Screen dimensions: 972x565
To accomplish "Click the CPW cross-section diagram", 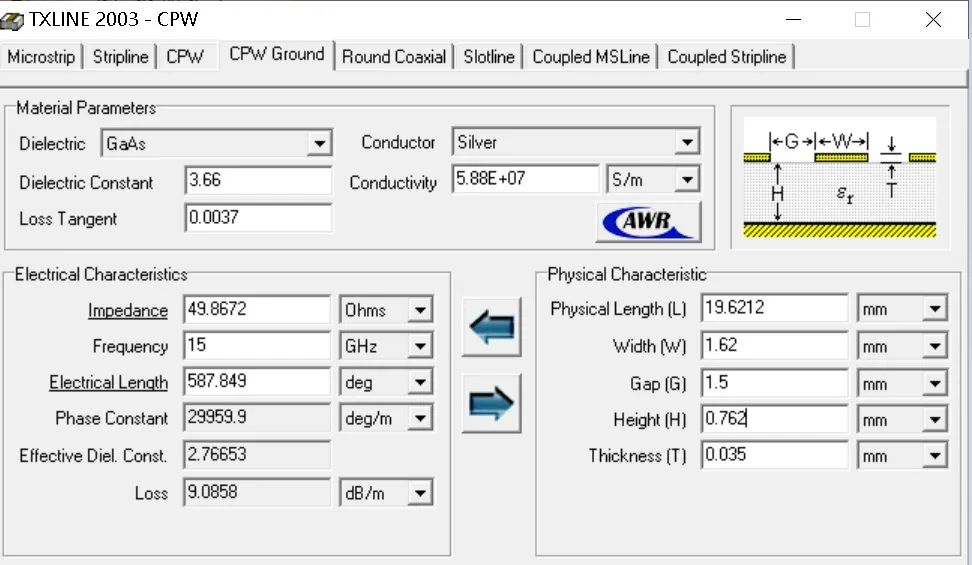I will click(839, 177).
